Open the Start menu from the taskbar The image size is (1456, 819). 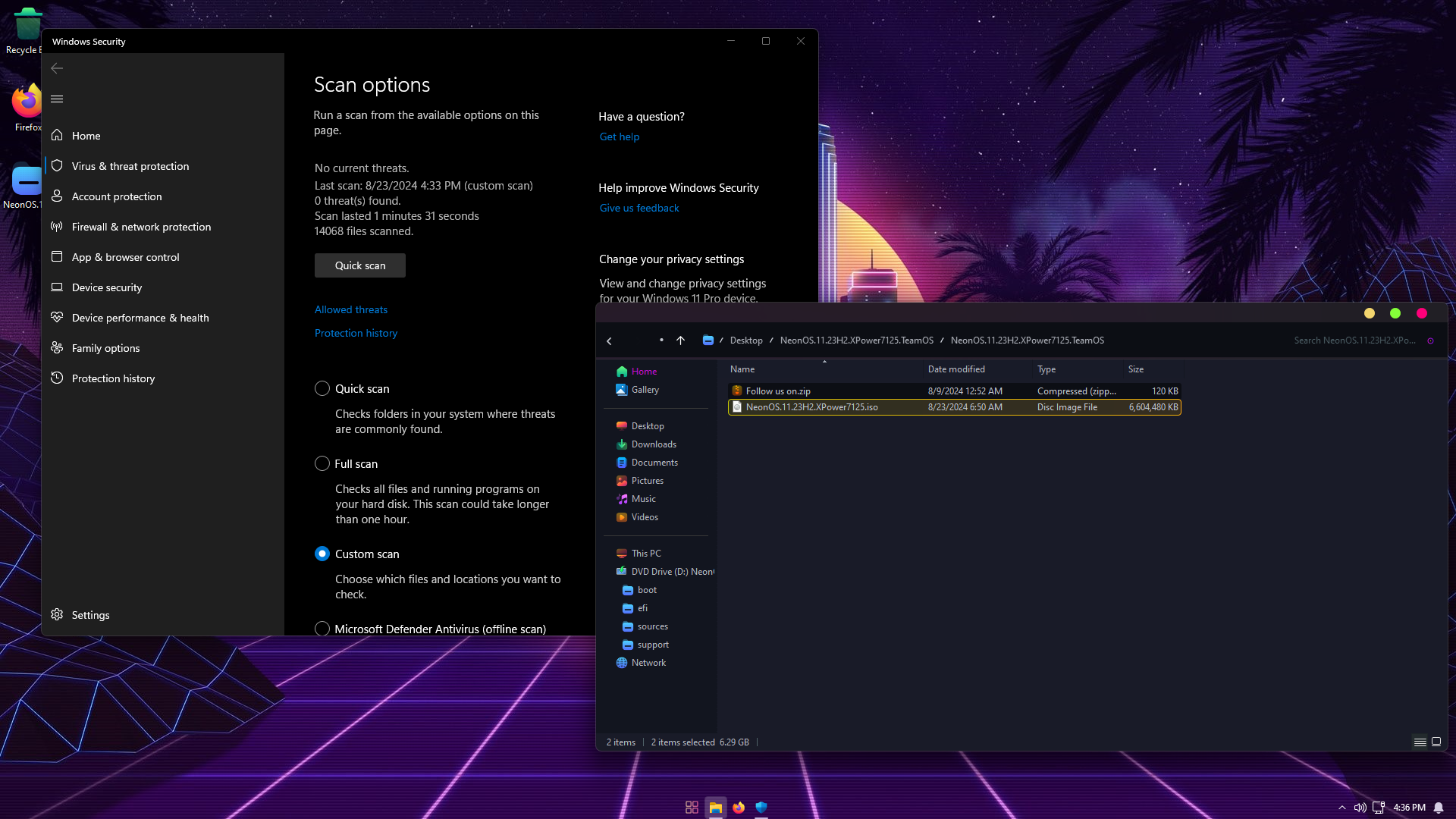pos(692,807)
